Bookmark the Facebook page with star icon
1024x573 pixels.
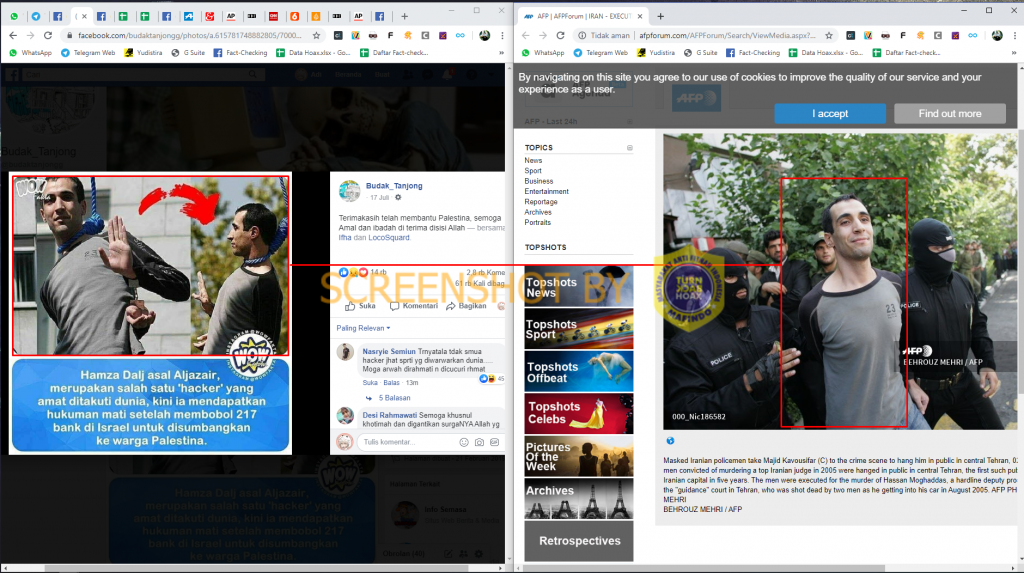pos(316,35)
